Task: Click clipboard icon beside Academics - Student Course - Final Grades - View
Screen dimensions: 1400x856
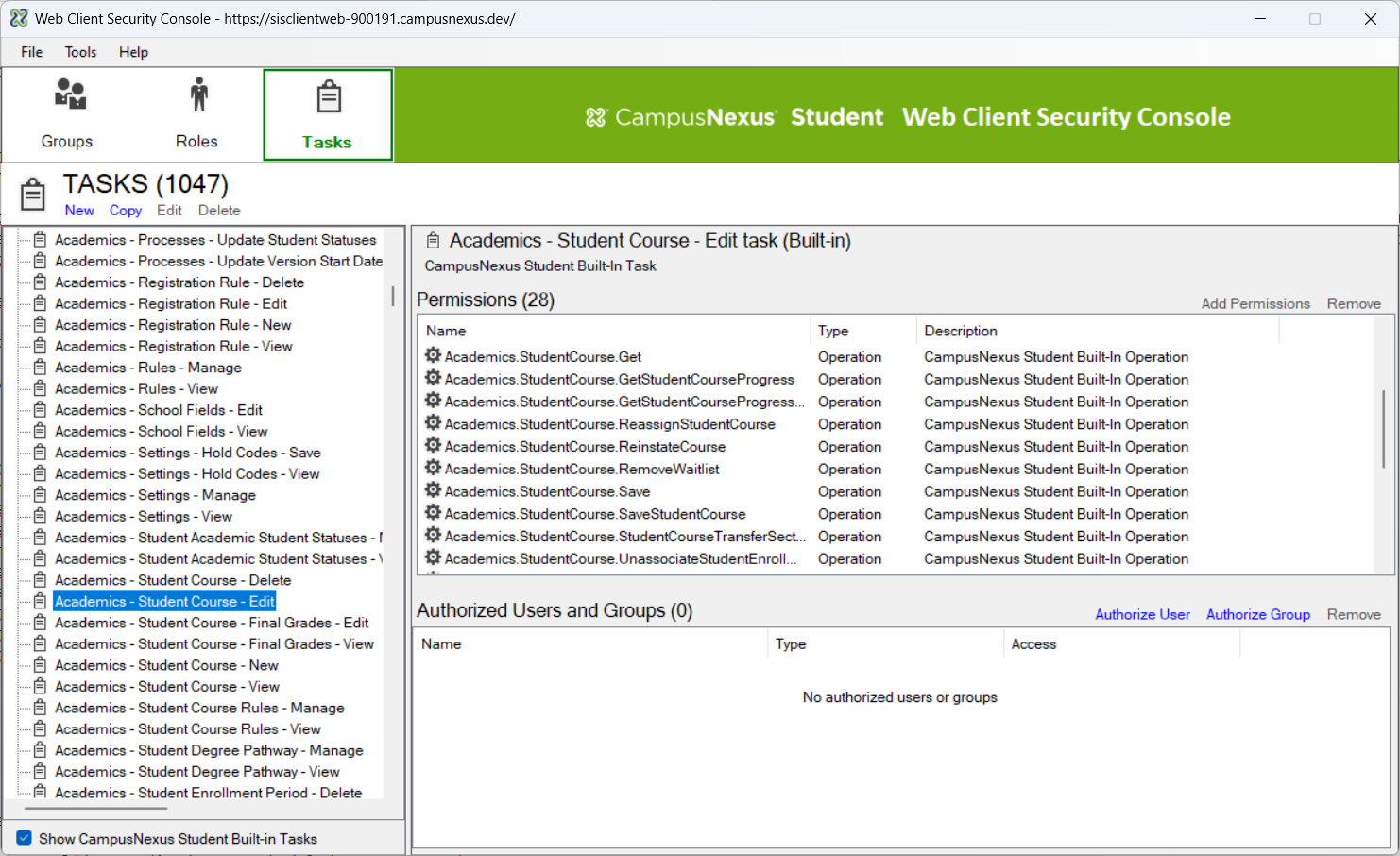Action: (40, 643)
